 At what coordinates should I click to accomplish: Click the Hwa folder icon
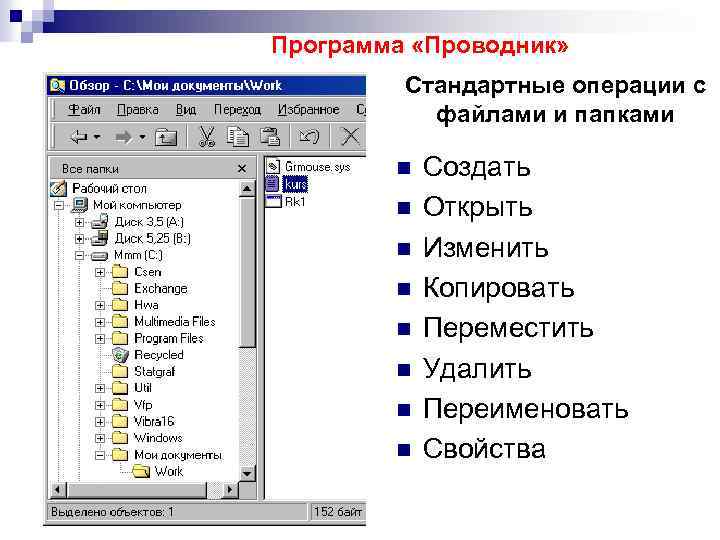[x=120, y=304]
